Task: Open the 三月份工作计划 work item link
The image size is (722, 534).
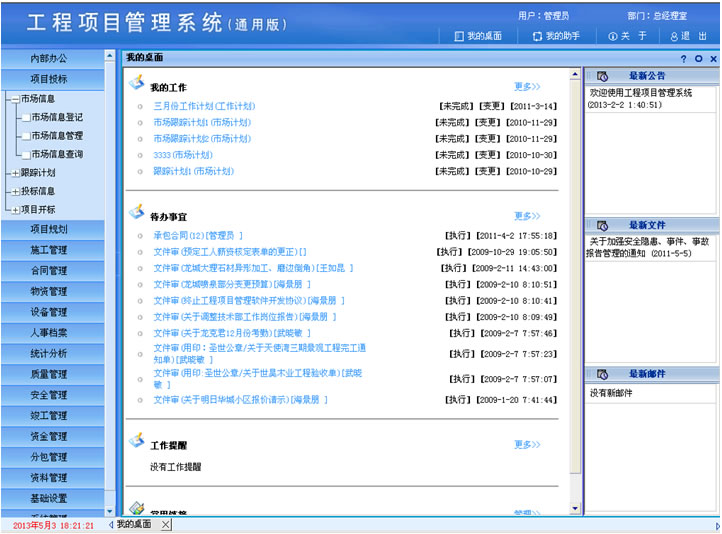Action: point(204,106)
